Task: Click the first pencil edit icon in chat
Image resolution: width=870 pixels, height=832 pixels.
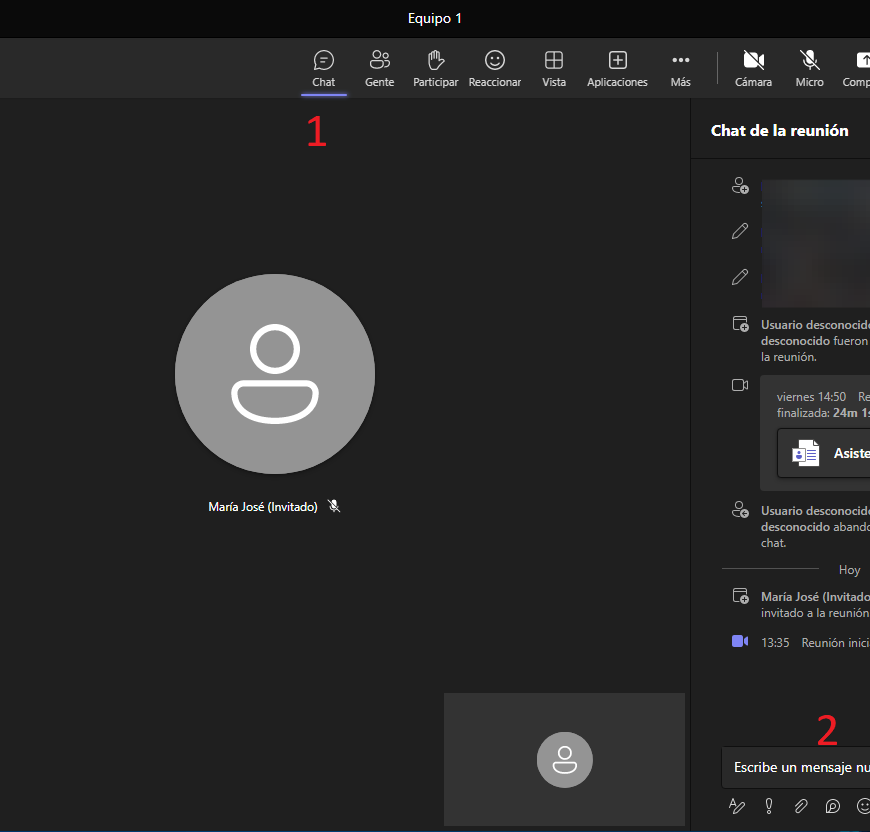Action: tap(740, 231)
